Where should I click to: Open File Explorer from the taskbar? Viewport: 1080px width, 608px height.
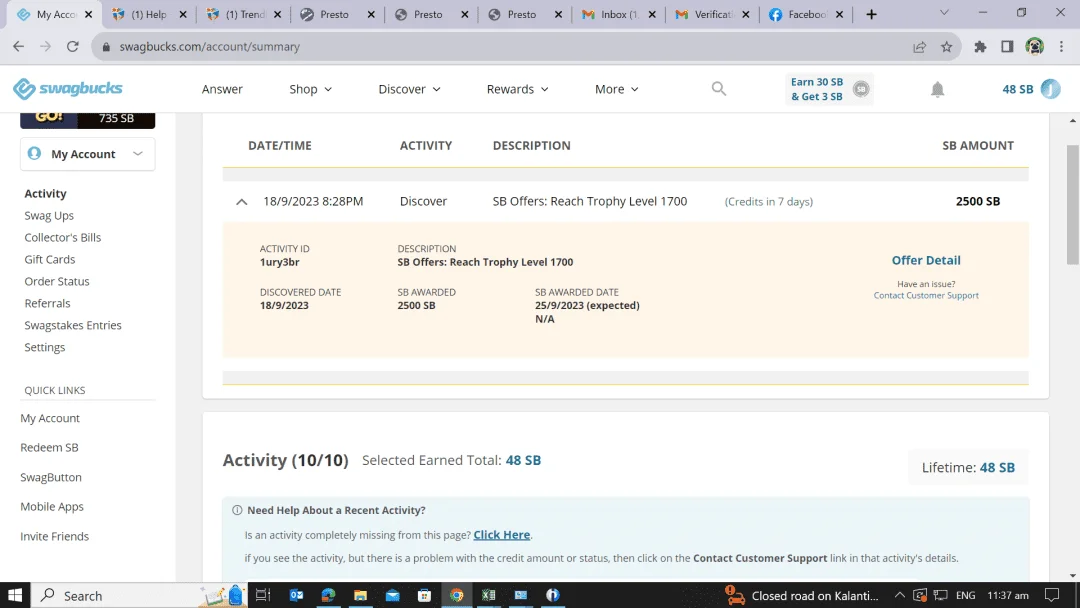click(x=360, y=596)
